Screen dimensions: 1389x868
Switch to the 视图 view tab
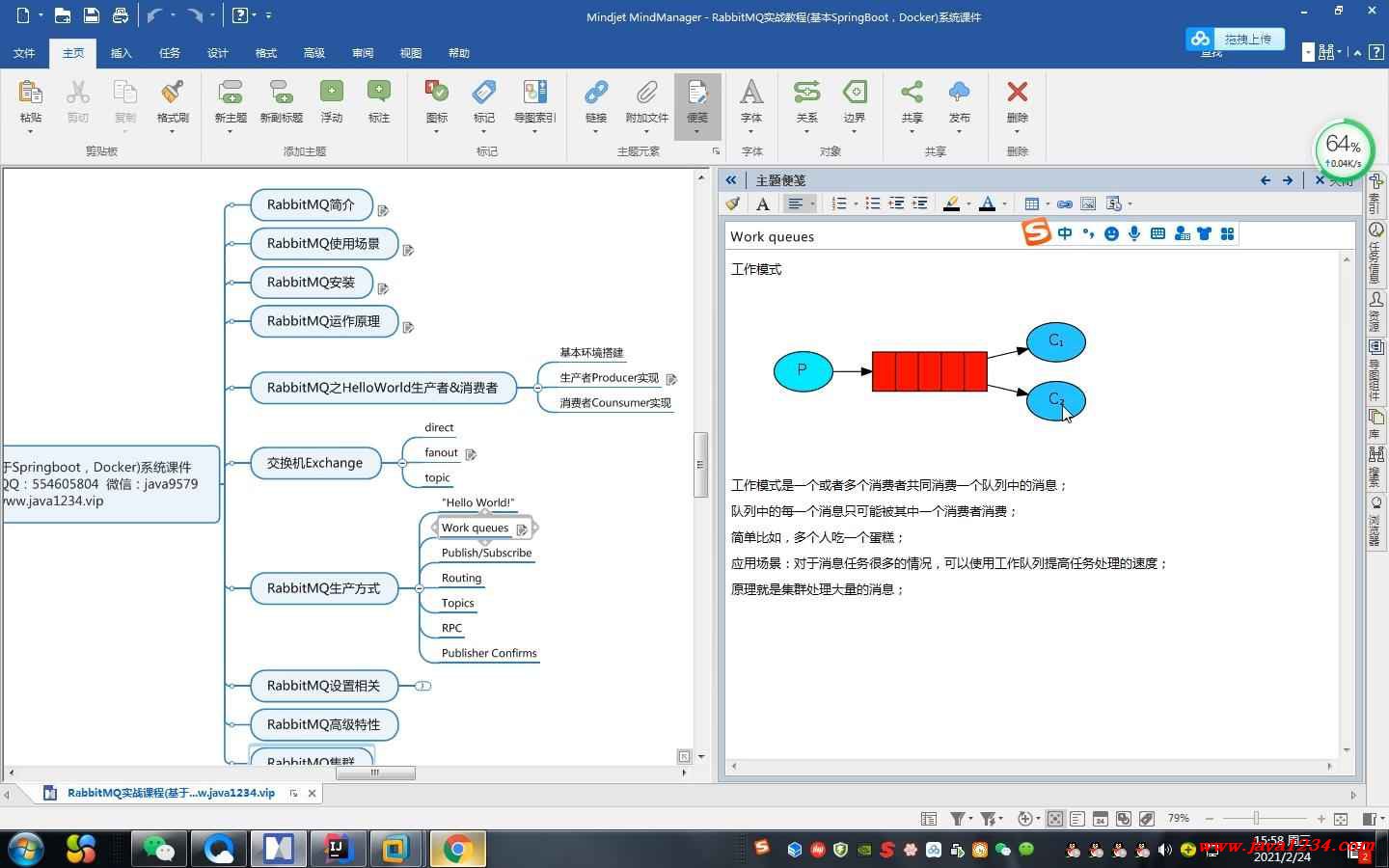pos(410,53)
